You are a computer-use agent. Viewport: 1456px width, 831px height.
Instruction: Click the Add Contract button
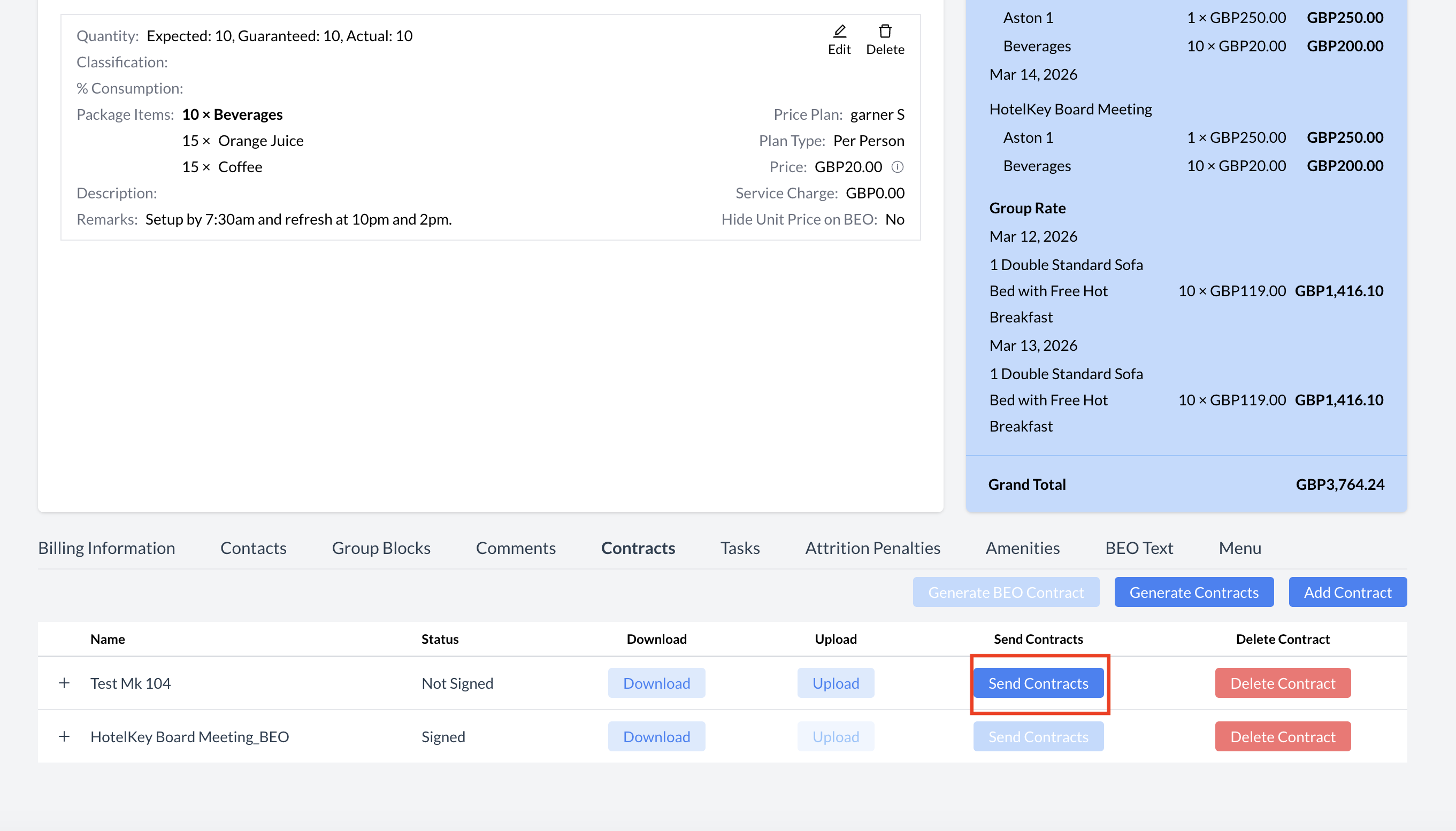(x=1347, y=593)
